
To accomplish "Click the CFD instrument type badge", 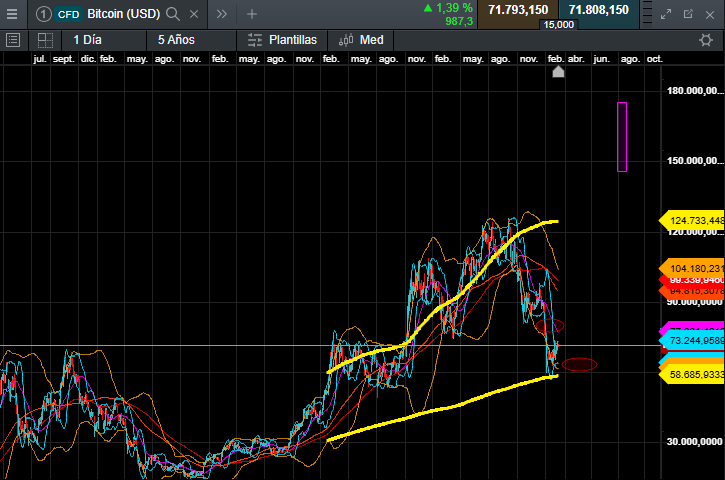I will coord(68,14).
